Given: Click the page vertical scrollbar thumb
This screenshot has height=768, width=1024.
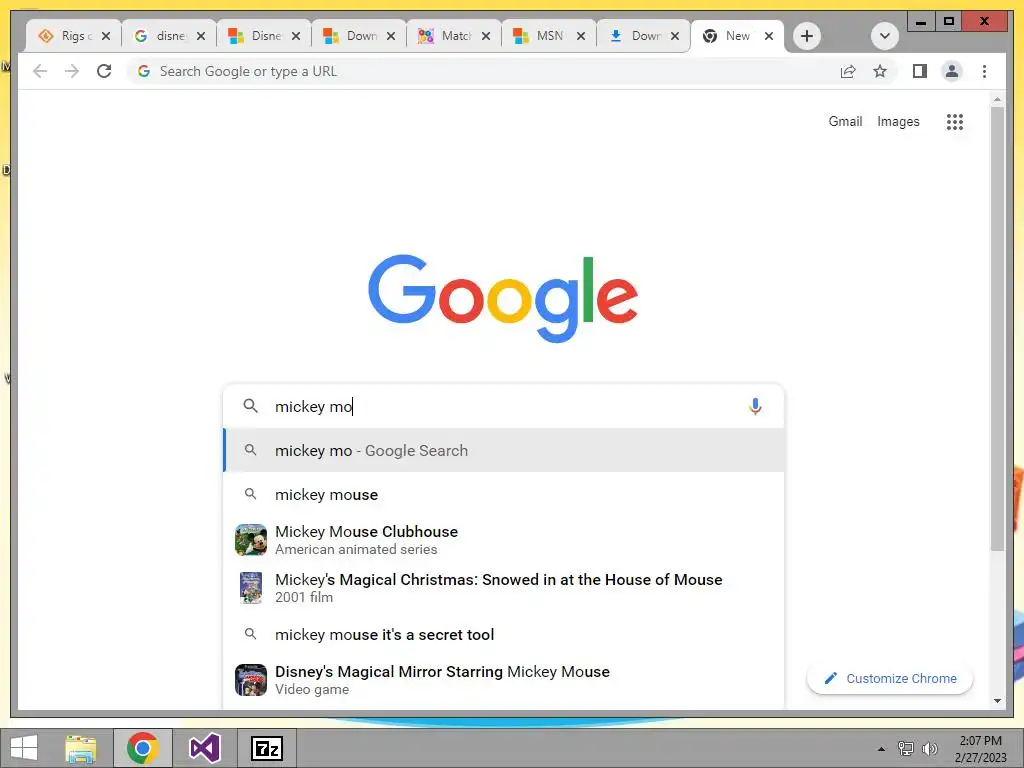Looking at the screenshot, I should coord(997,328).
